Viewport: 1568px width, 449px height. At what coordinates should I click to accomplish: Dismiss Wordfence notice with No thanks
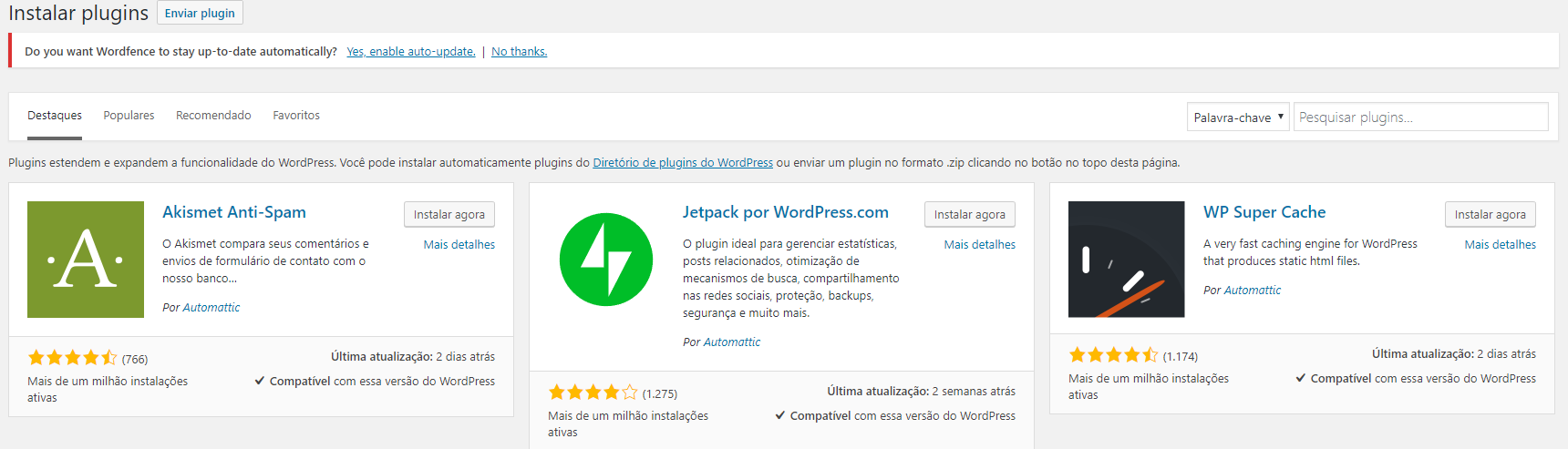click(x=520, y=52)
